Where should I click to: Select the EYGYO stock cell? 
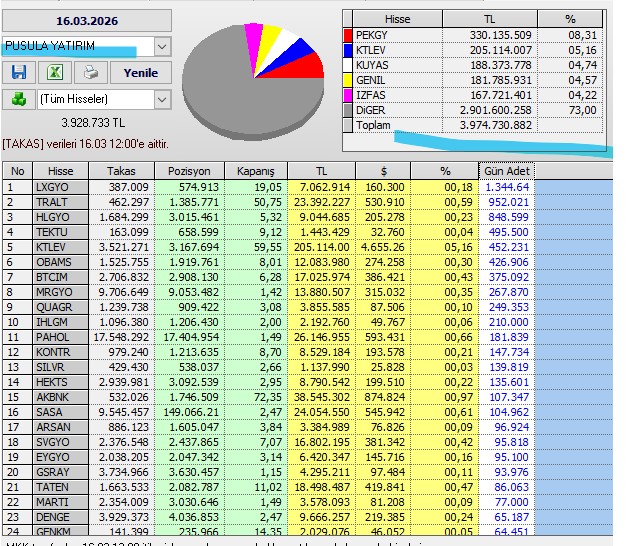tap(61, 457)
